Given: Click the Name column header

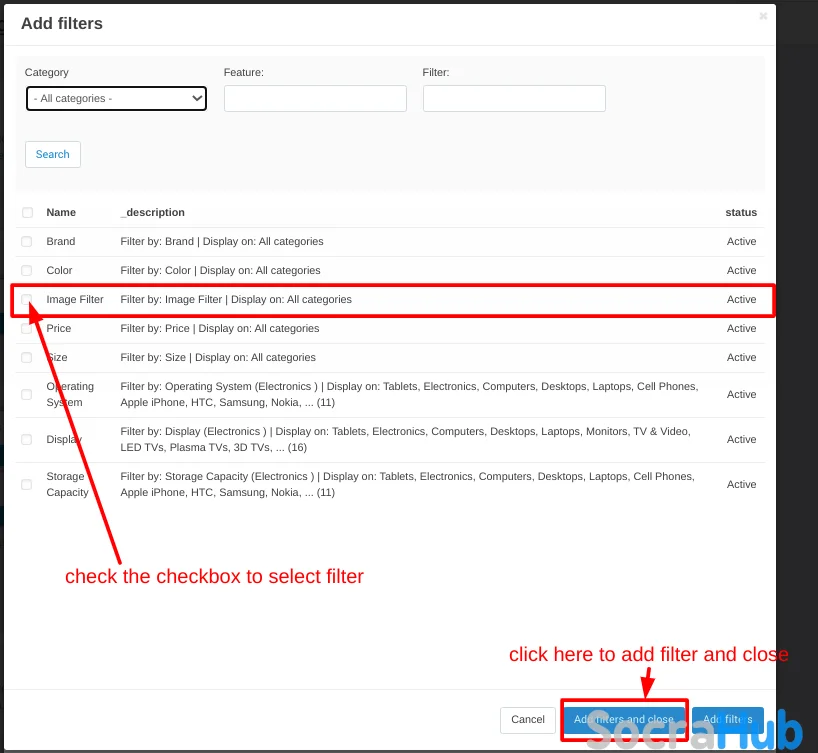Looking at the screenshot, I should [61, 213].
